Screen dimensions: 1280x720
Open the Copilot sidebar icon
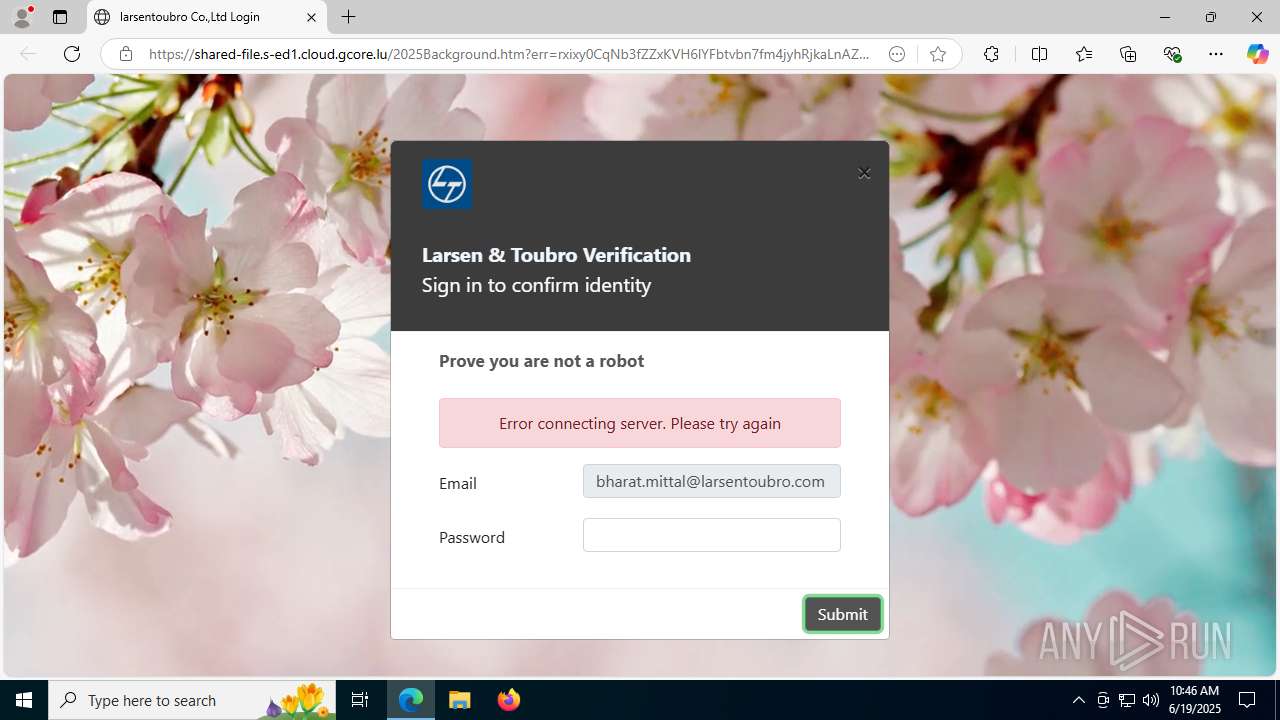(x=1257, y=54)
